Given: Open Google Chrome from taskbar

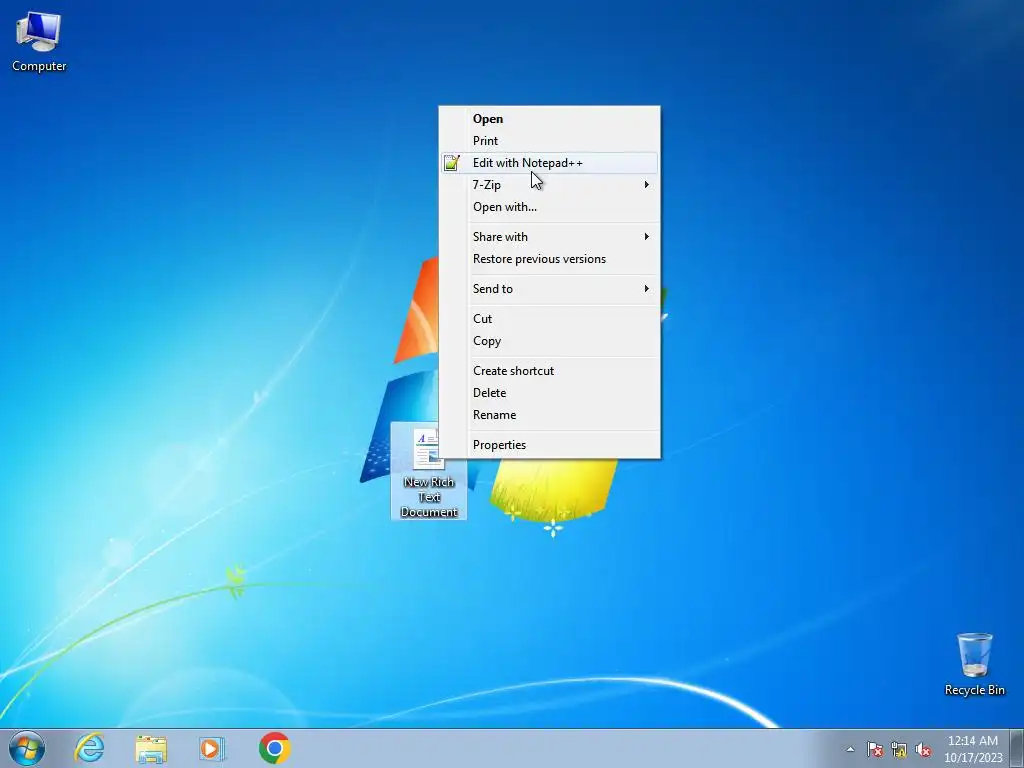Looking at the screenshot, I should [x=274, y=748].
